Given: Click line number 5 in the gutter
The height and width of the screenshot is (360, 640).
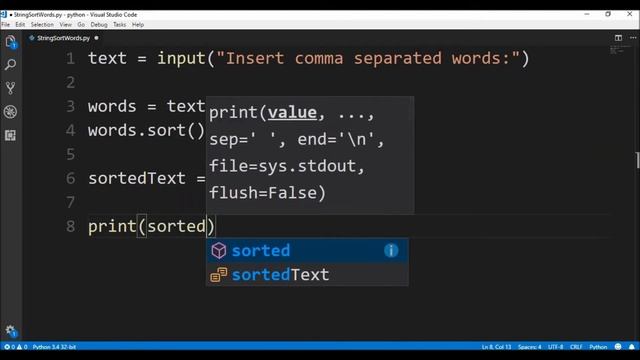Looking at the screenshot, I should 71,154.
